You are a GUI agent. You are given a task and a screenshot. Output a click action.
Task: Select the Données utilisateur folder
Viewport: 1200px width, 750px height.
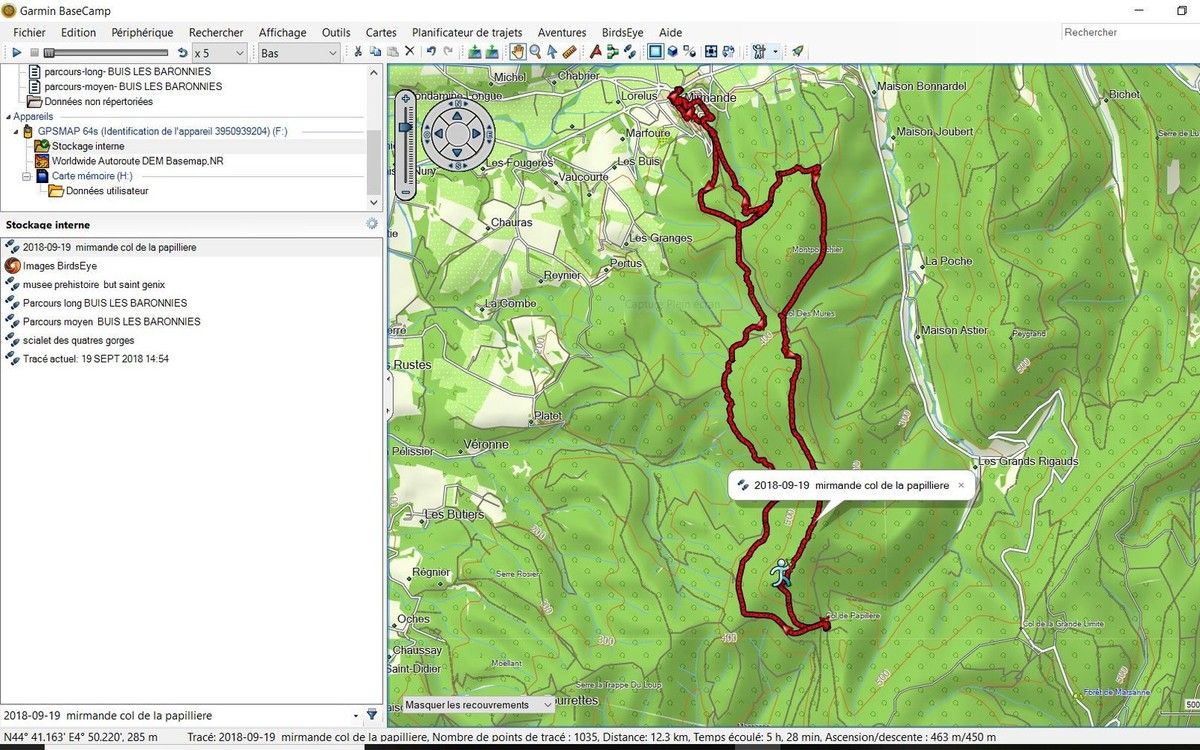click(107, 191)
